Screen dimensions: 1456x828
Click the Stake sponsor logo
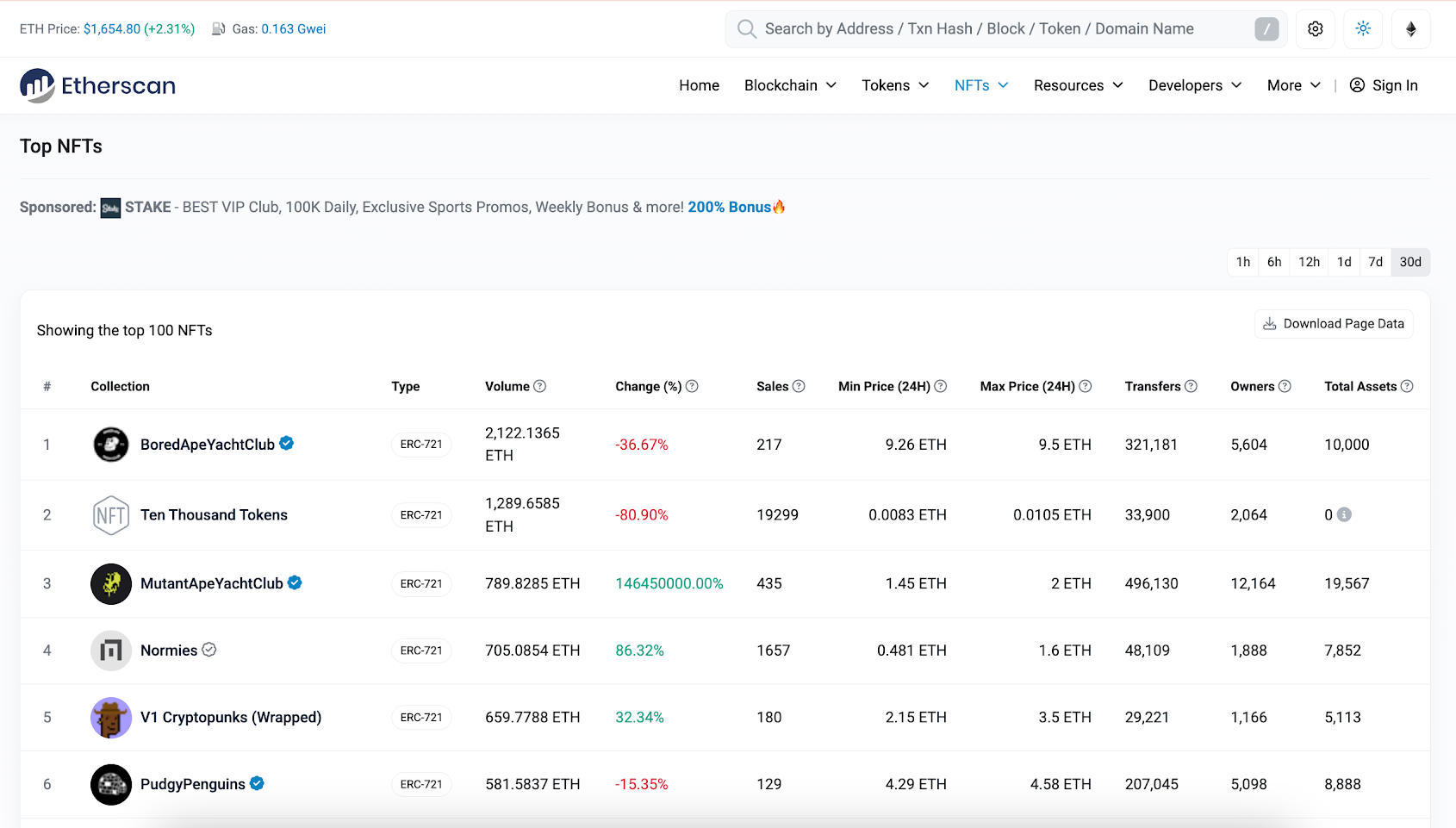[x=111, y=208]
